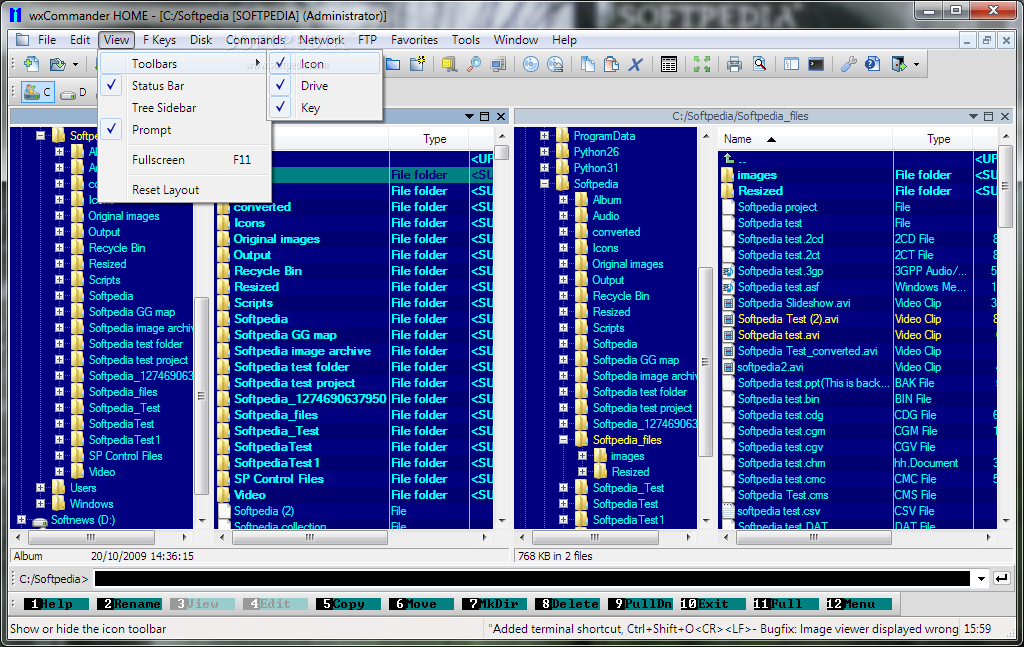Click the disc image toolbar icon
This screenshot has width=1024, height=647.
click(x=555, y=64)
